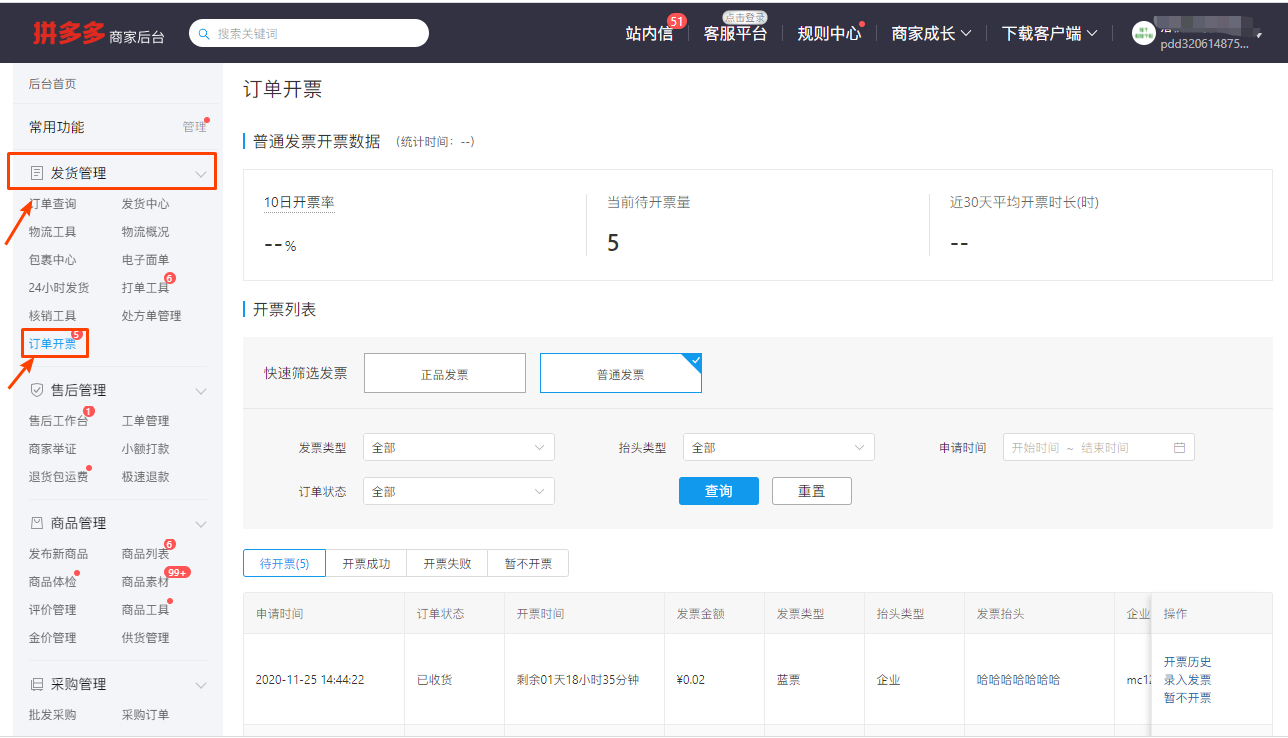Open 极速退款 in sidebar
This screenshot has height=738, width=1288.
click(x=146, y=477)
